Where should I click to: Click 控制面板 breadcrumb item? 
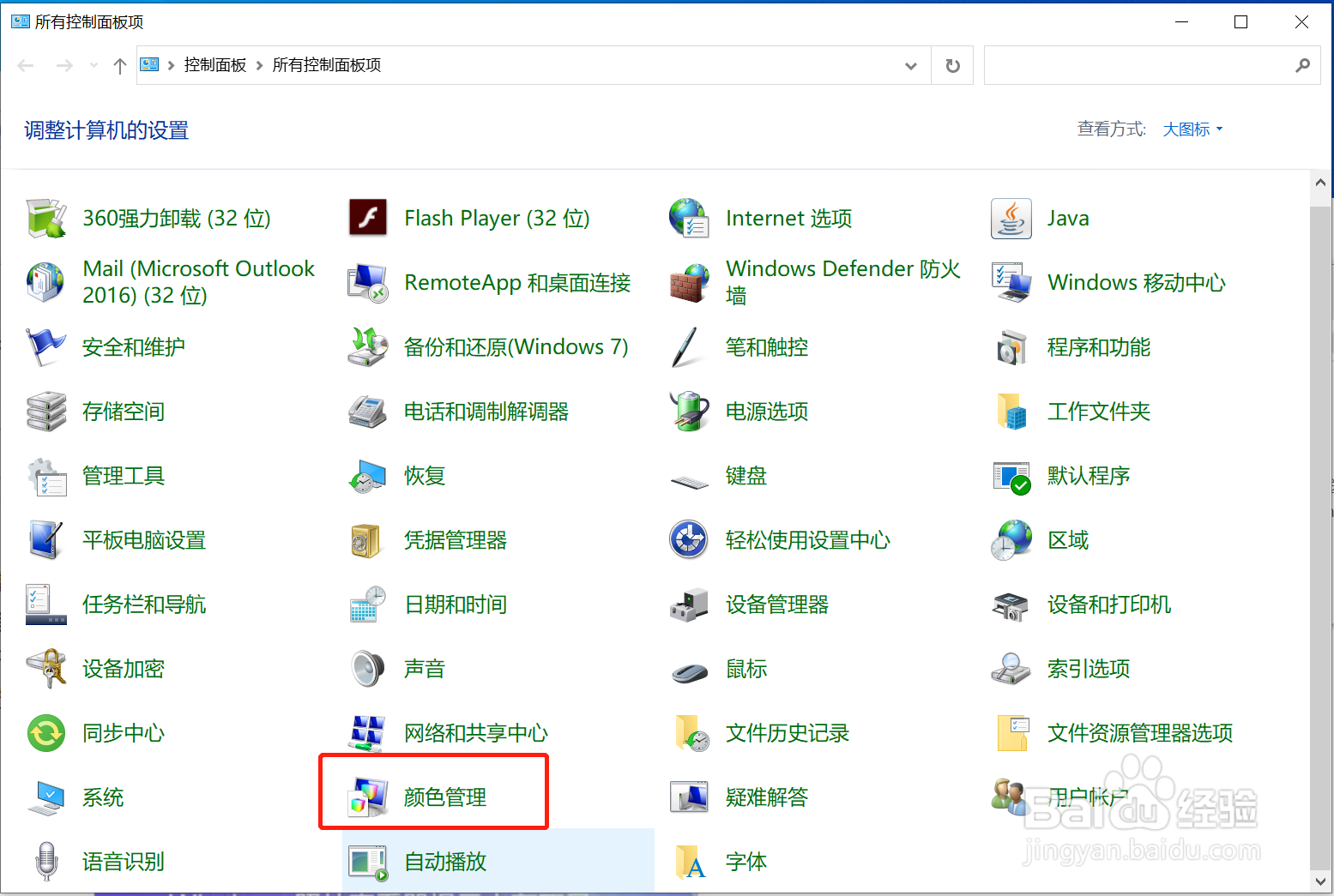(215, 65)
